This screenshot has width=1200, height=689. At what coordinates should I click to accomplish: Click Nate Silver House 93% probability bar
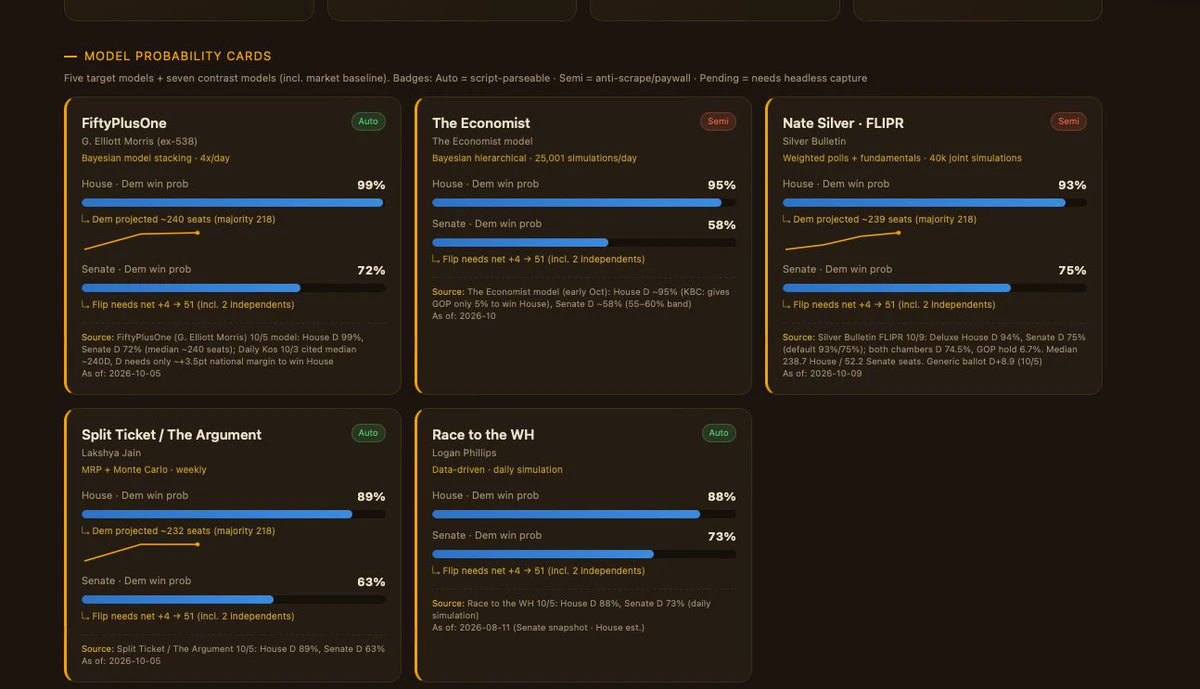(934, 203)
